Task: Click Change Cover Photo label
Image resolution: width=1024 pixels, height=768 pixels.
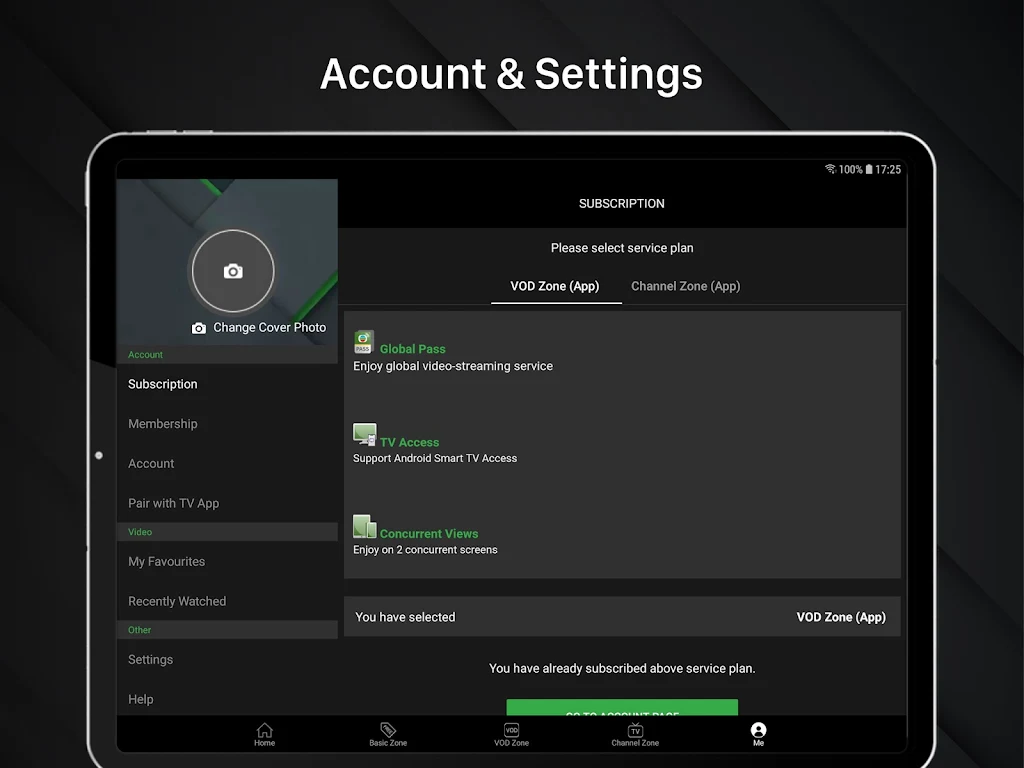Action: click(x=268, y=328)
